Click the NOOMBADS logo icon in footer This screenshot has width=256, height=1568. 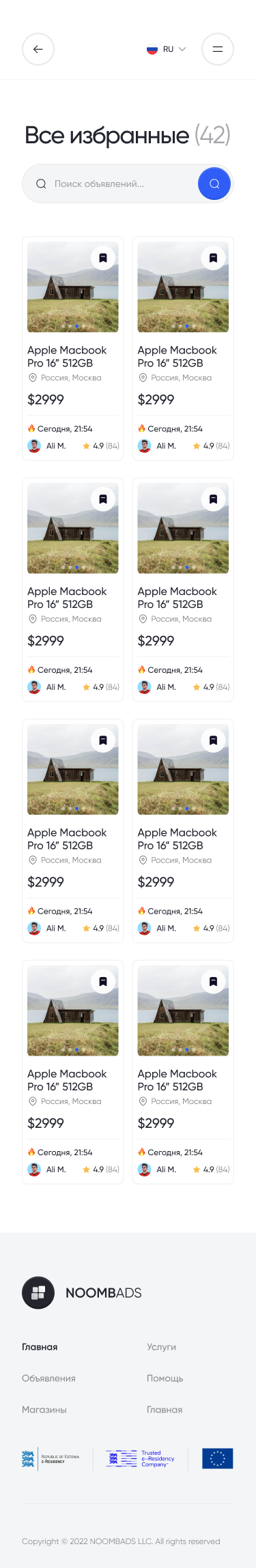[38, 1292]
